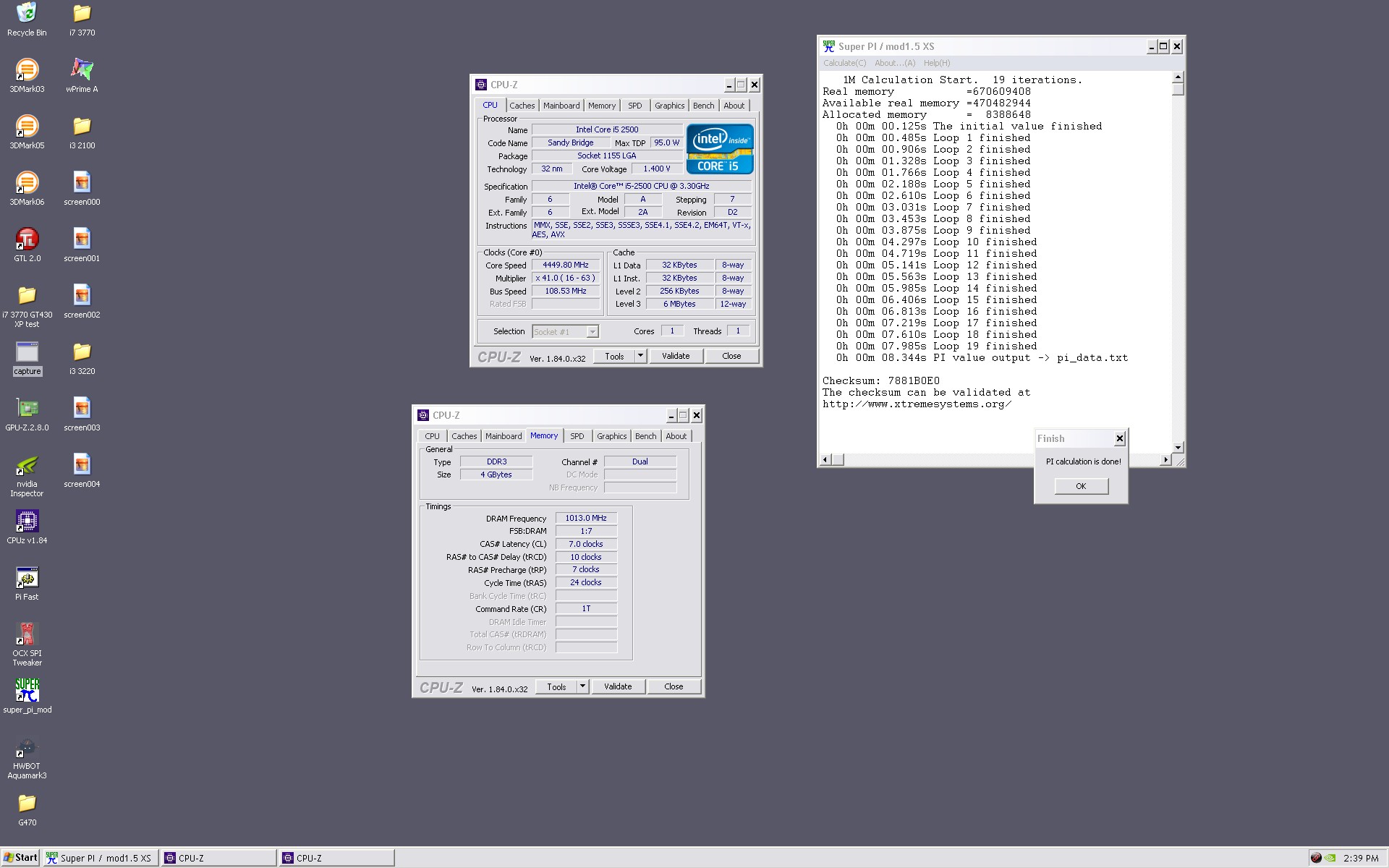Launch the 3DMark05 desktop shortcut

coord(27,132)
